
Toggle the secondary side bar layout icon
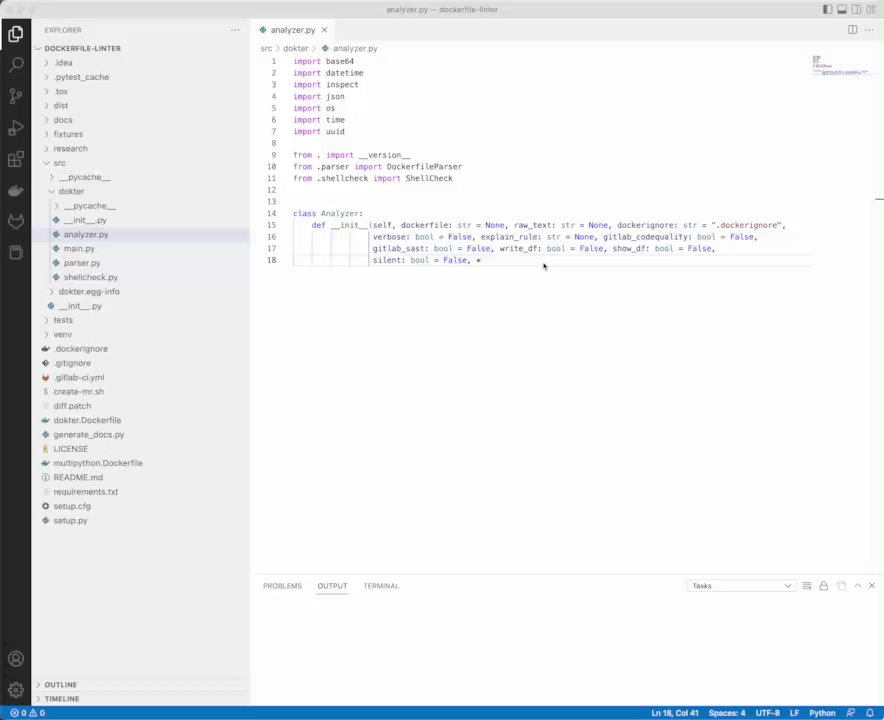click(x=856, y=10)
